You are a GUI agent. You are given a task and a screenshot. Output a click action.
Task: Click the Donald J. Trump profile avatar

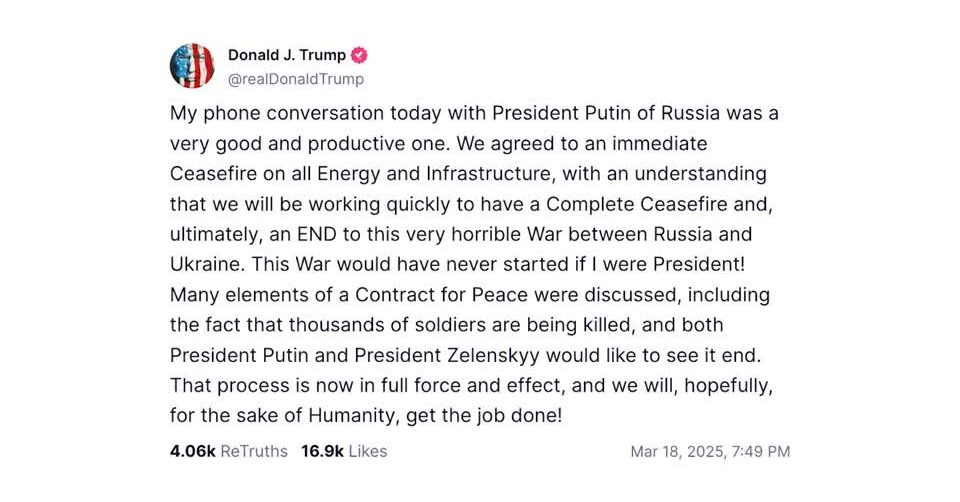[192, 66]
